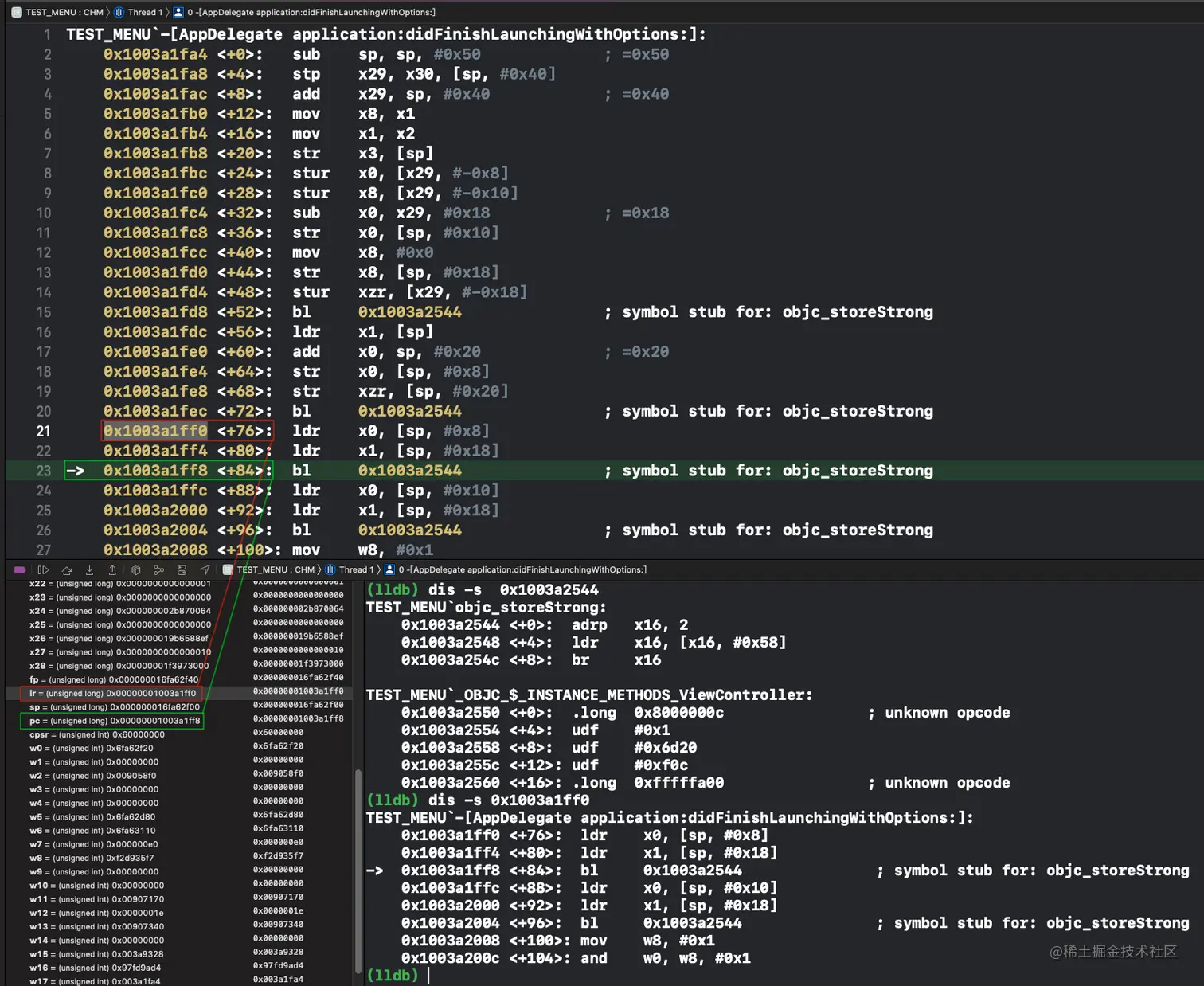Click the Step Over debug icon

point(67,569)
